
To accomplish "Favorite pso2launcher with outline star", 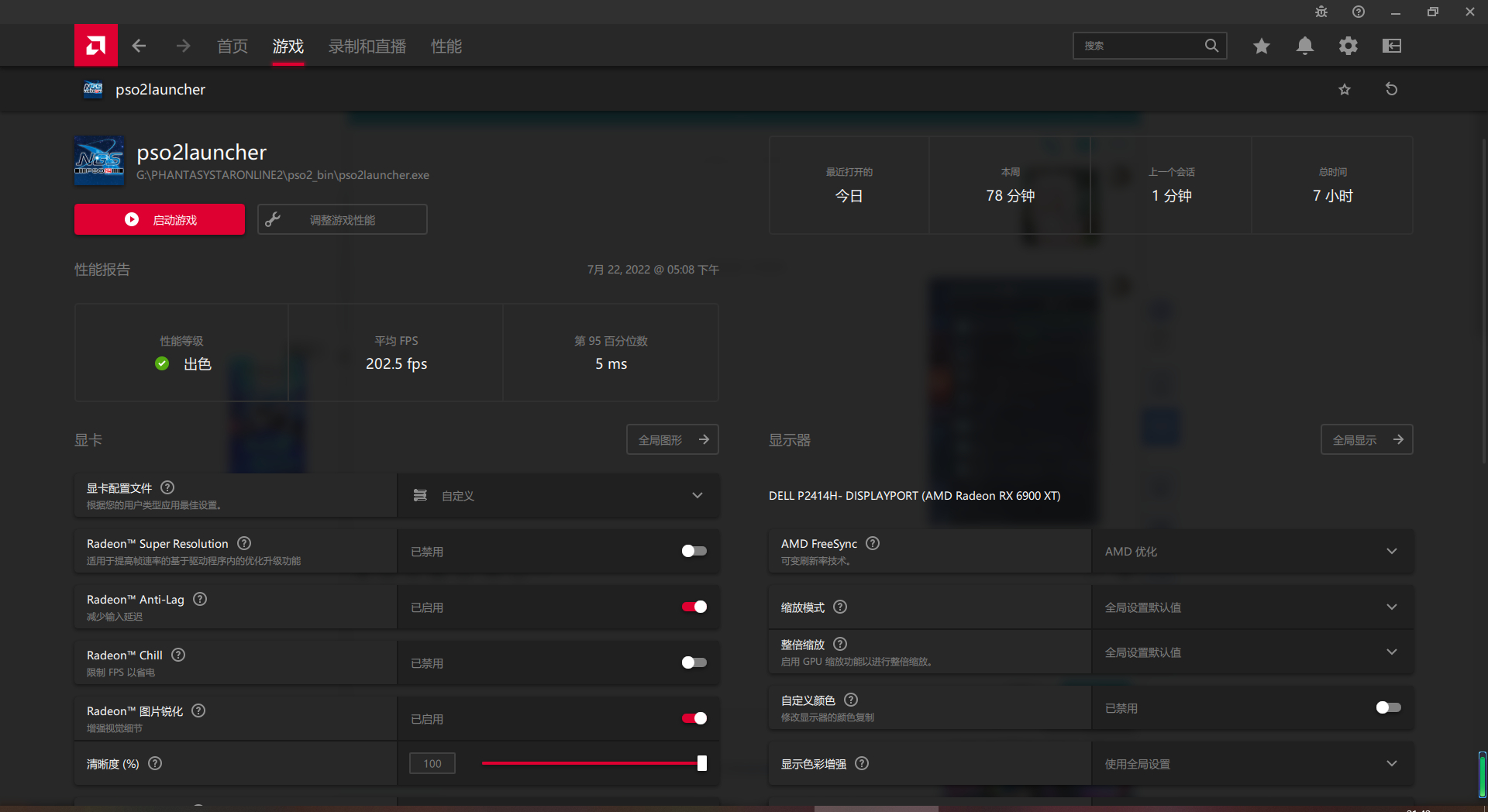I will tap(1345, 89).
